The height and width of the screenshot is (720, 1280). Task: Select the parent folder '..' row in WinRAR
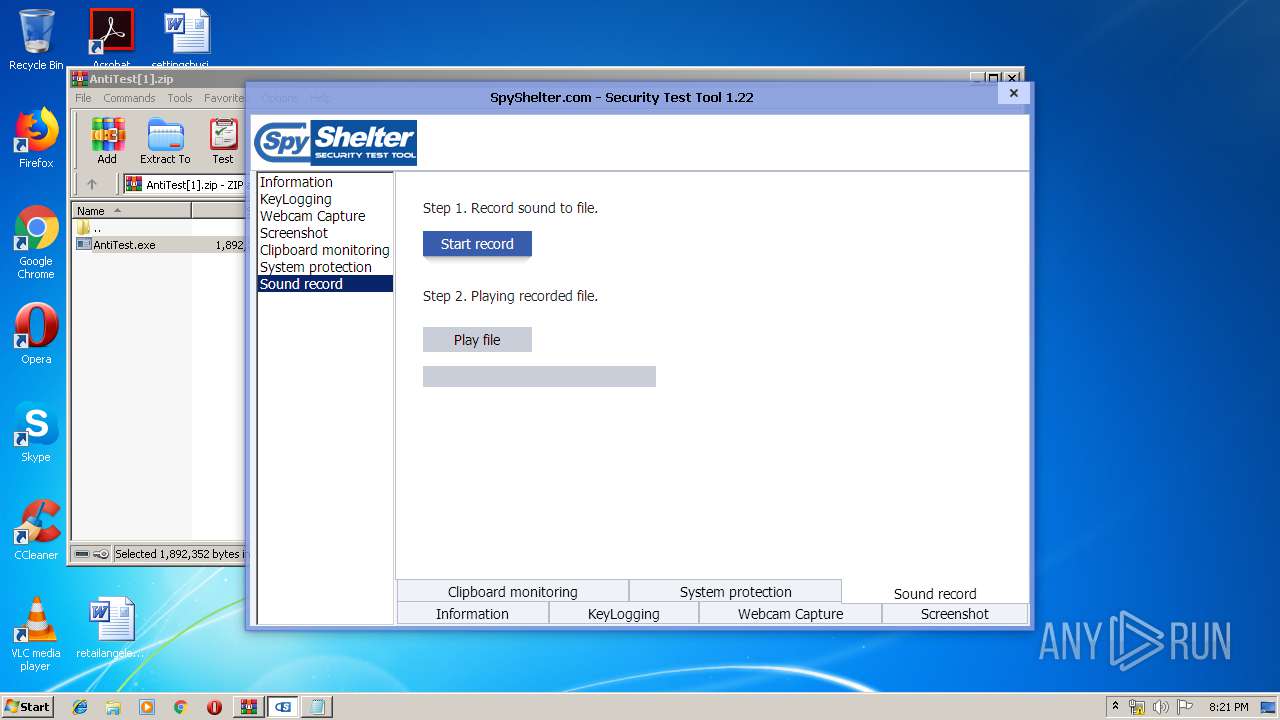(x=159, y=228)
